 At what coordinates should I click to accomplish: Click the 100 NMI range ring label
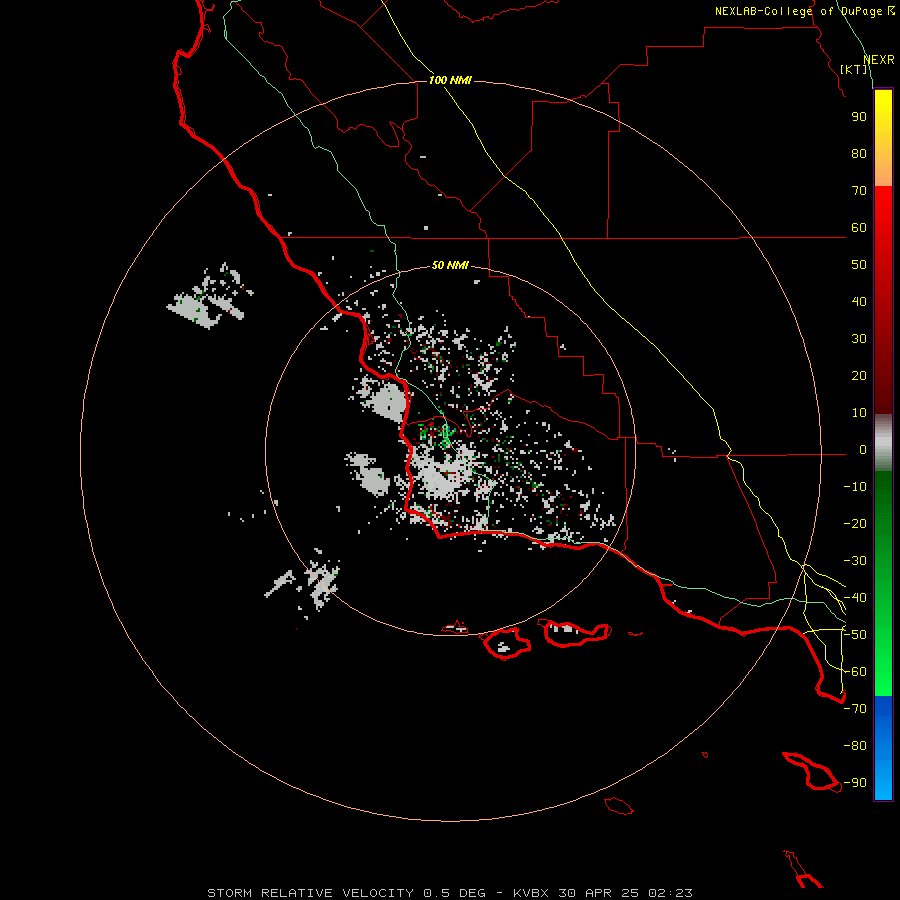450,80
